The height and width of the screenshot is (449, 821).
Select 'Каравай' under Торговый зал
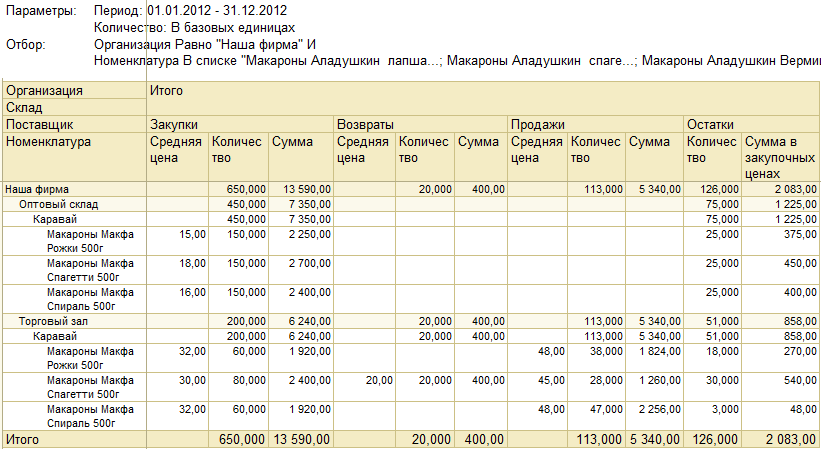pos(55,336)
